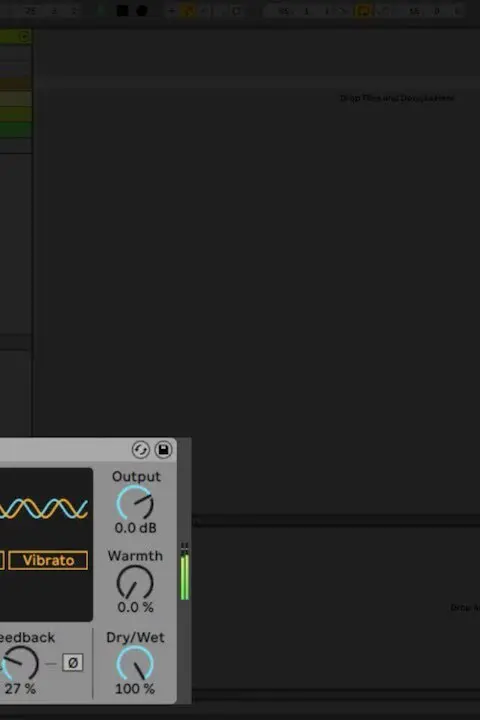Click the Dry/Wet knob
This screenshot has width=480, height=720.
pos(135,663)
